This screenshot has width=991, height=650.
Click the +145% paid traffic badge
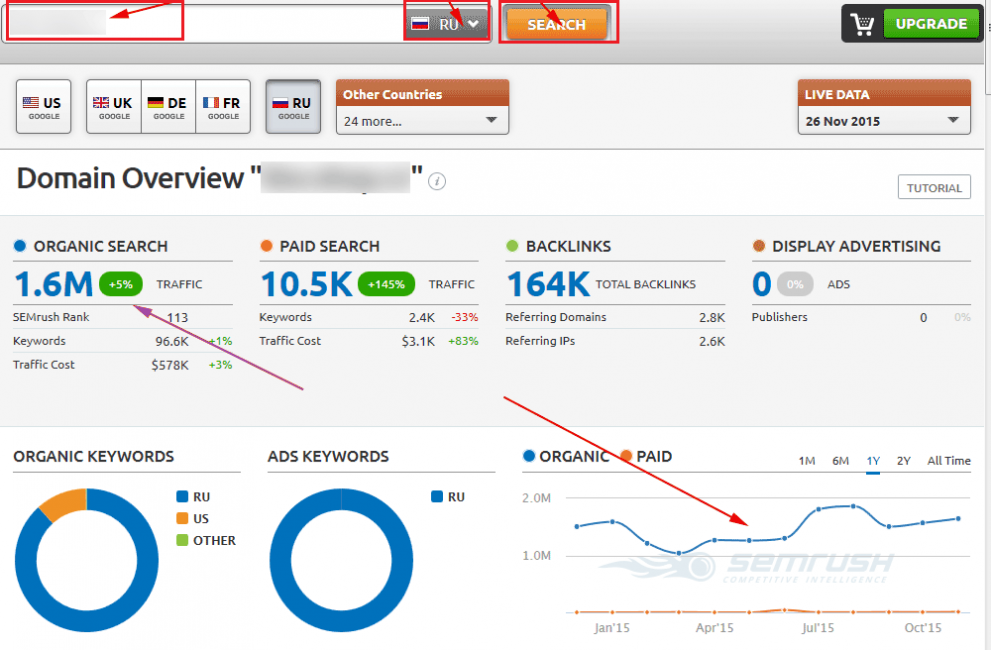point(386,285)
